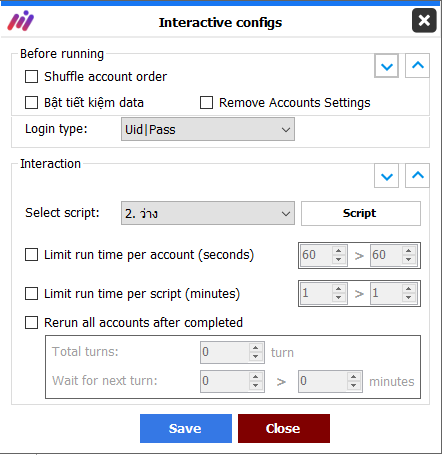This screenshot has width=442, height=455.
Task: Enable Shuffle account order checkbox
Action: click(32, 76)
